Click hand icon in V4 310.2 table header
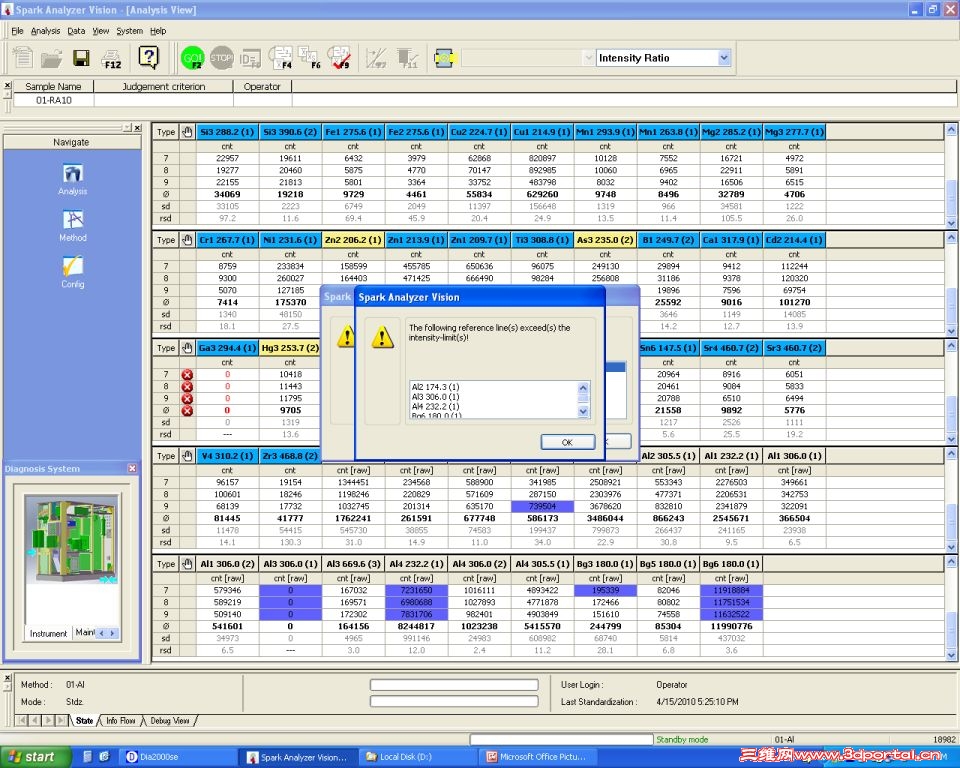Image resolution: width=960 pixels, height=768 pixels. pyautogui.click(x=187, y=456)
